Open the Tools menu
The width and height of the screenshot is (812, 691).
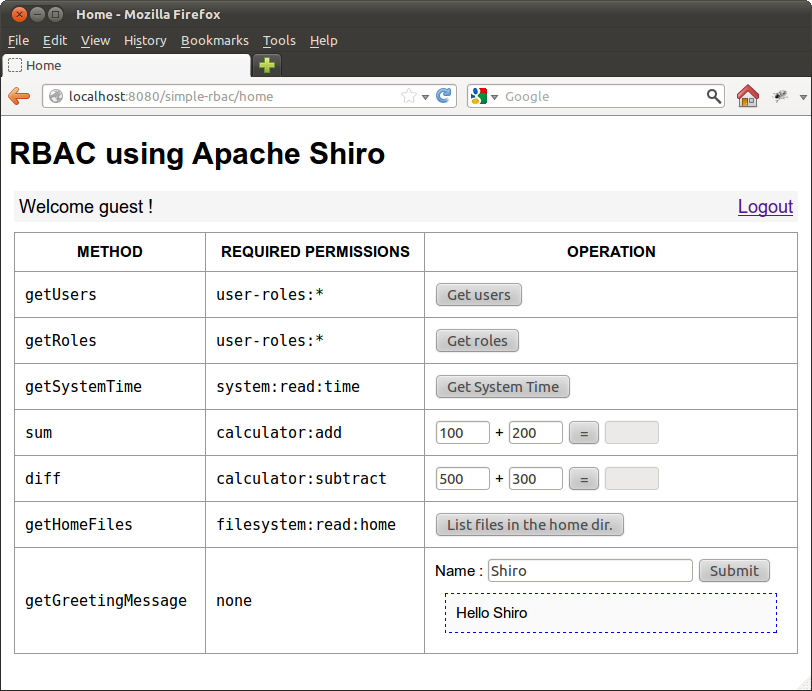tap(279, 41)
